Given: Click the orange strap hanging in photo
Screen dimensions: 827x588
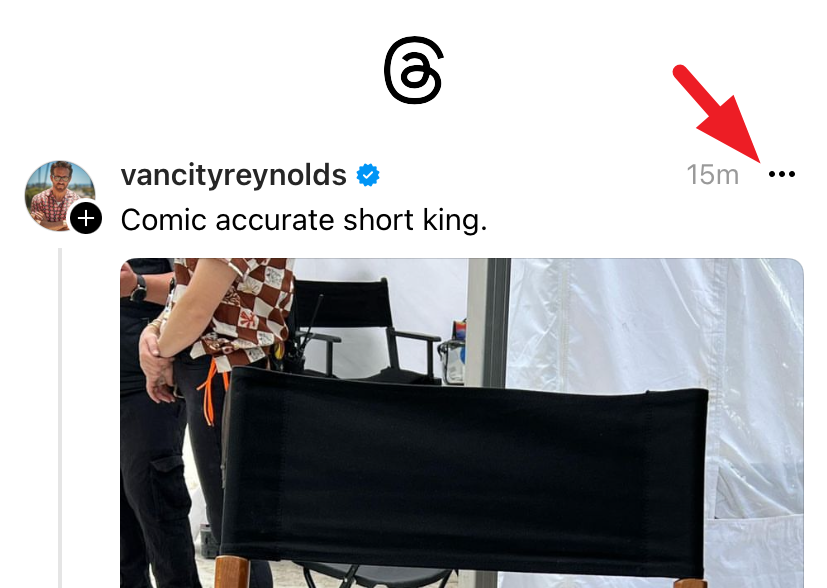Looking at the screenshot, I should (213, 389).
